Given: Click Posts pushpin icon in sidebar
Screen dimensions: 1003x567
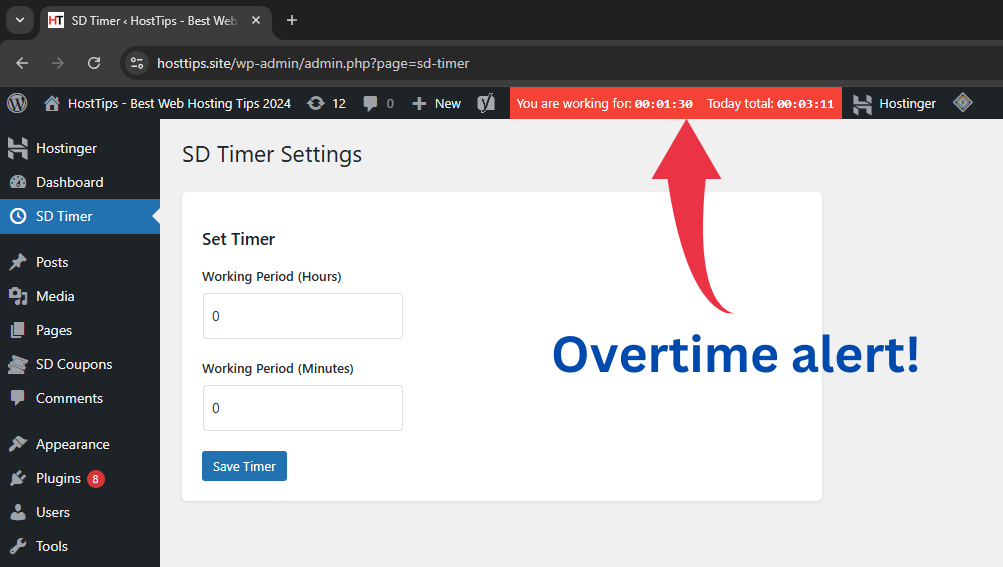Looking at the screenshot, I should tap(18, 262).
